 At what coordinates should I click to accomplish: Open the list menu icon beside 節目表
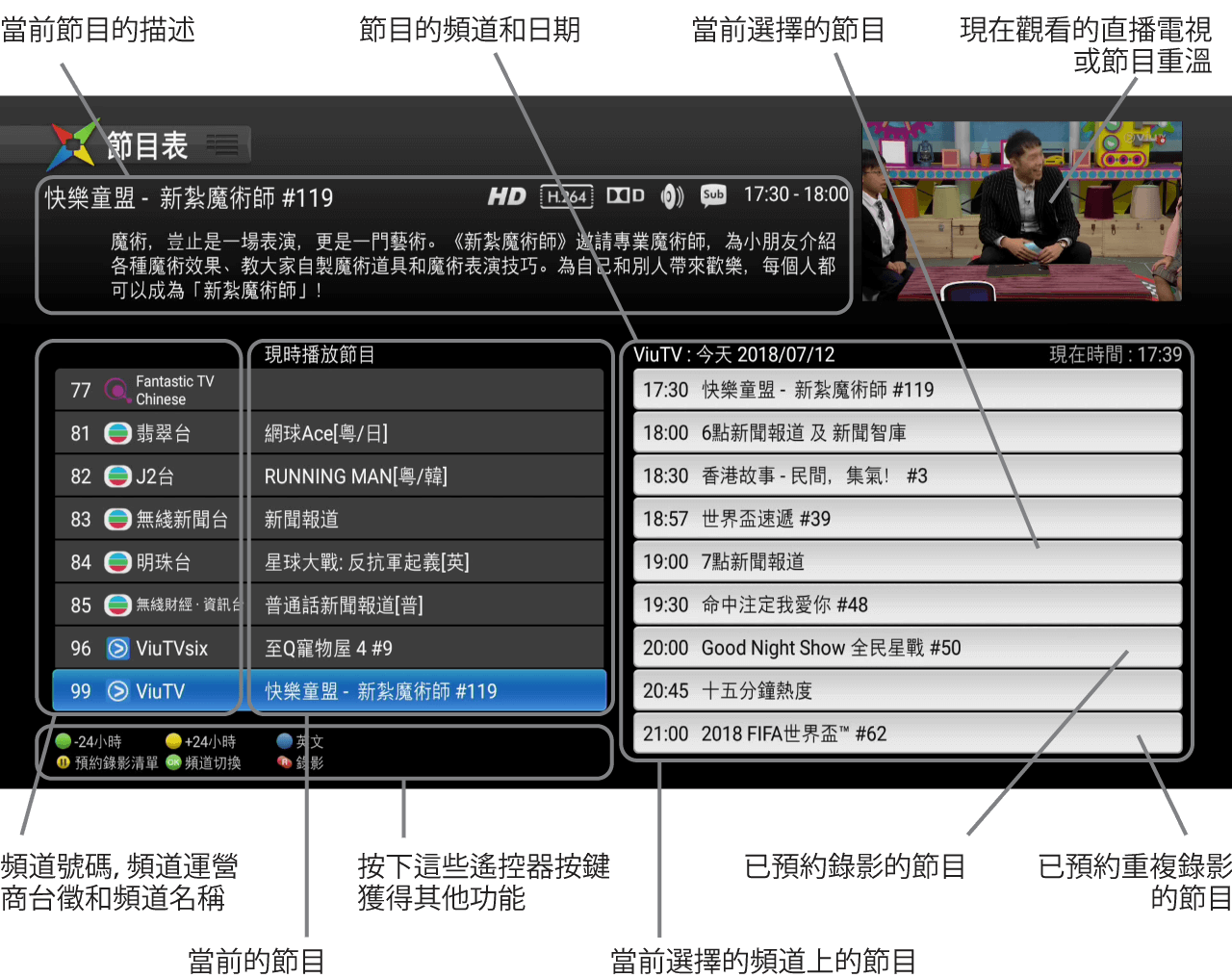click(221, 146)
